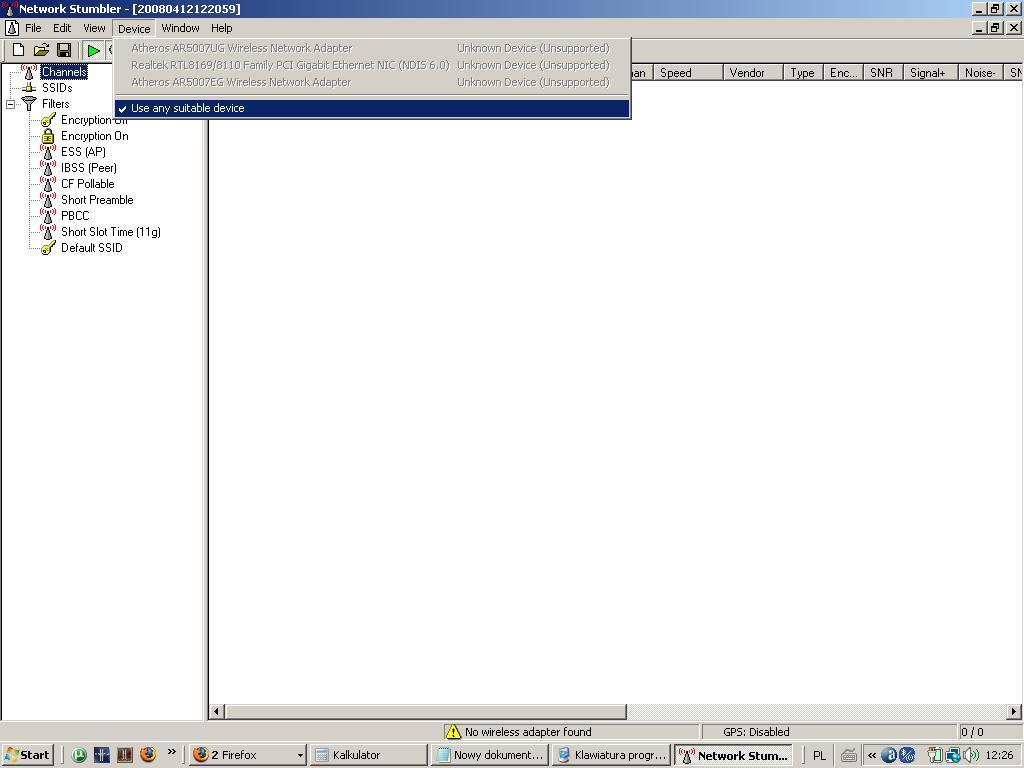Click the speaker volume tray icon
This screenshot has height=768, width=1024.
click(x=970, y=755)
